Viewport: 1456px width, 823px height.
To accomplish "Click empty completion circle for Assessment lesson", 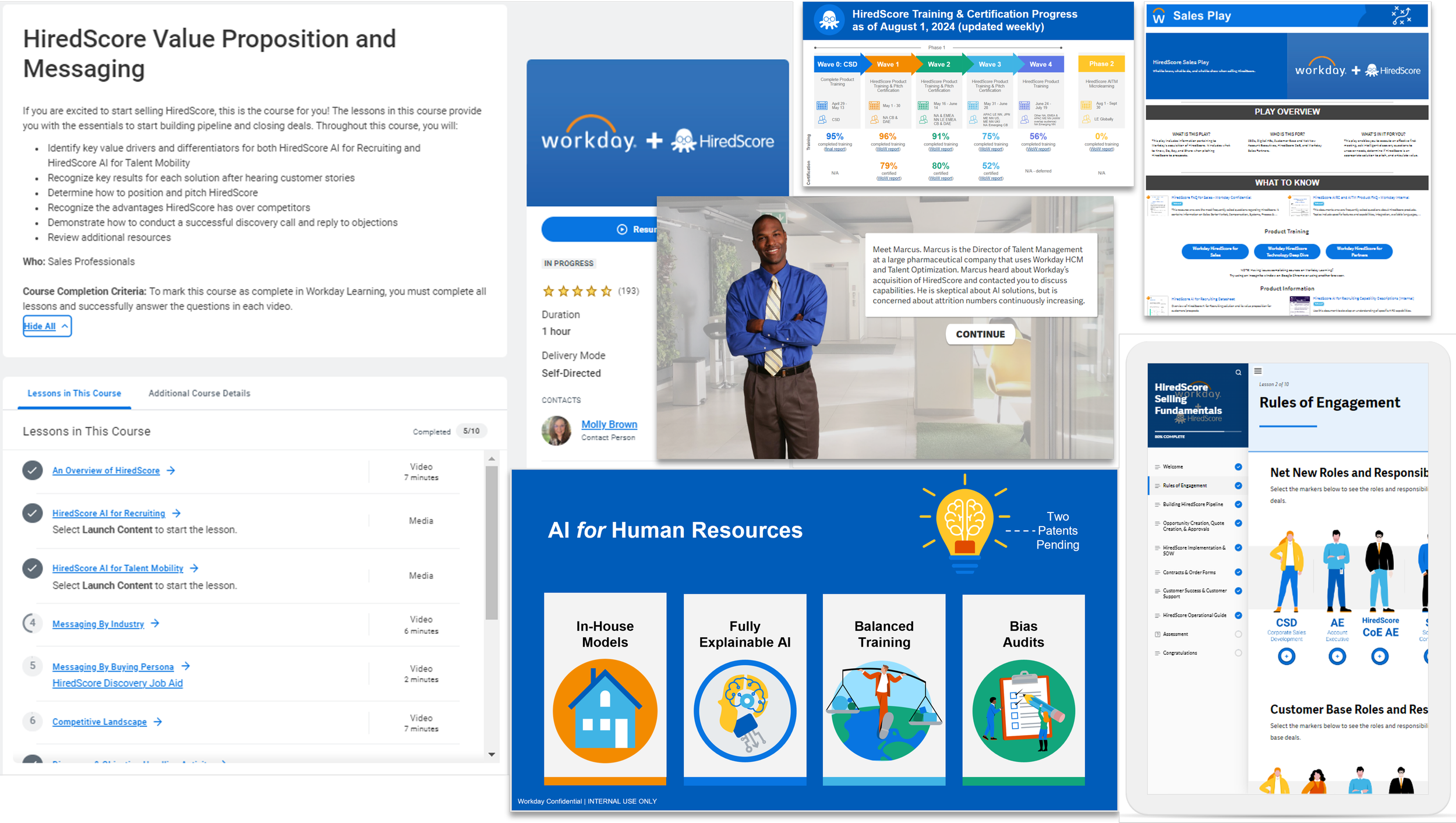I will (x=1238, y=634).
